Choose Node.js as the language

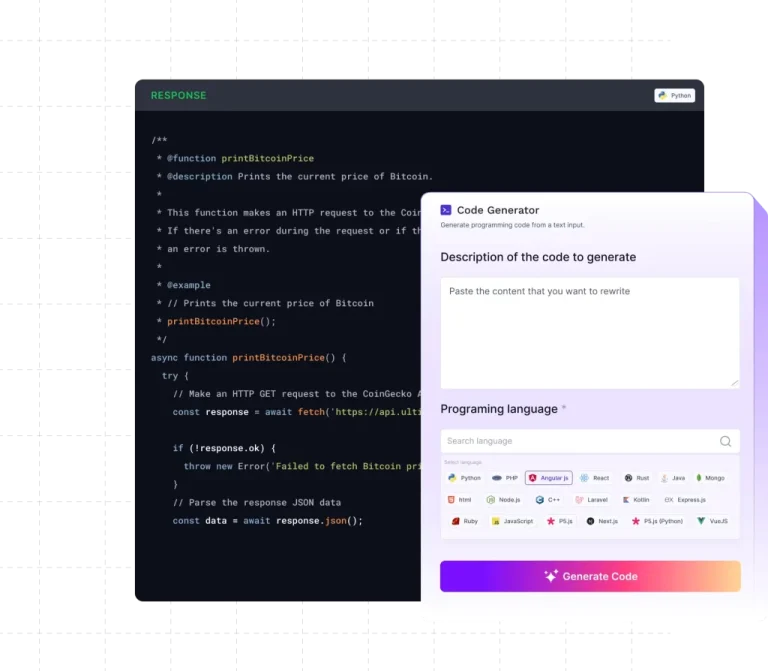click(503, 499)
